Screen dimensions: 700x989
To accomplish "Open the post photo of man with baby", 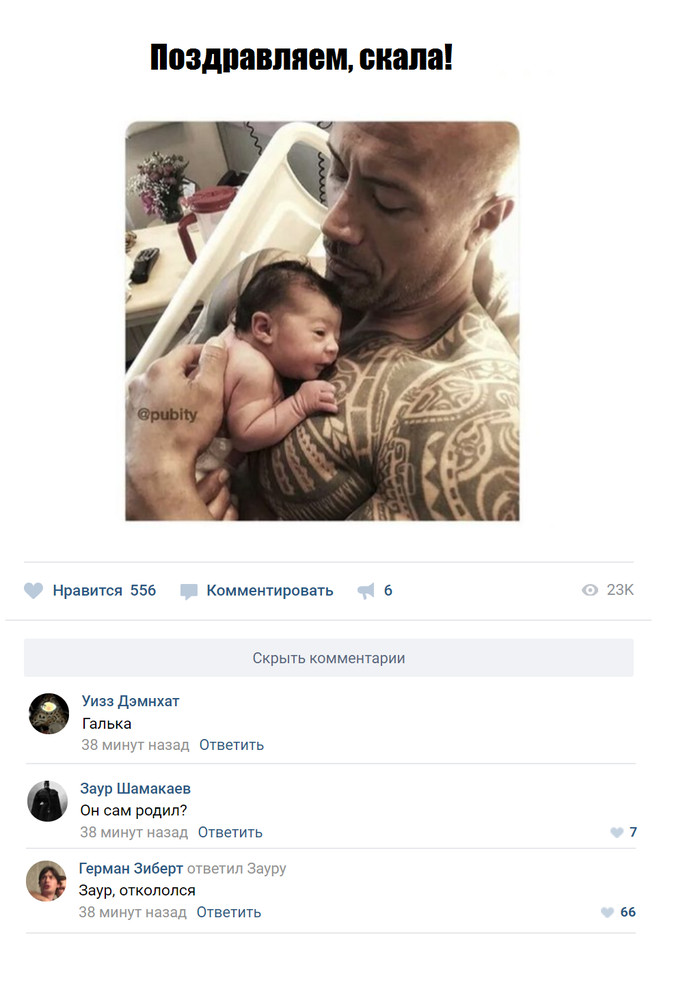I will point(322,321).
